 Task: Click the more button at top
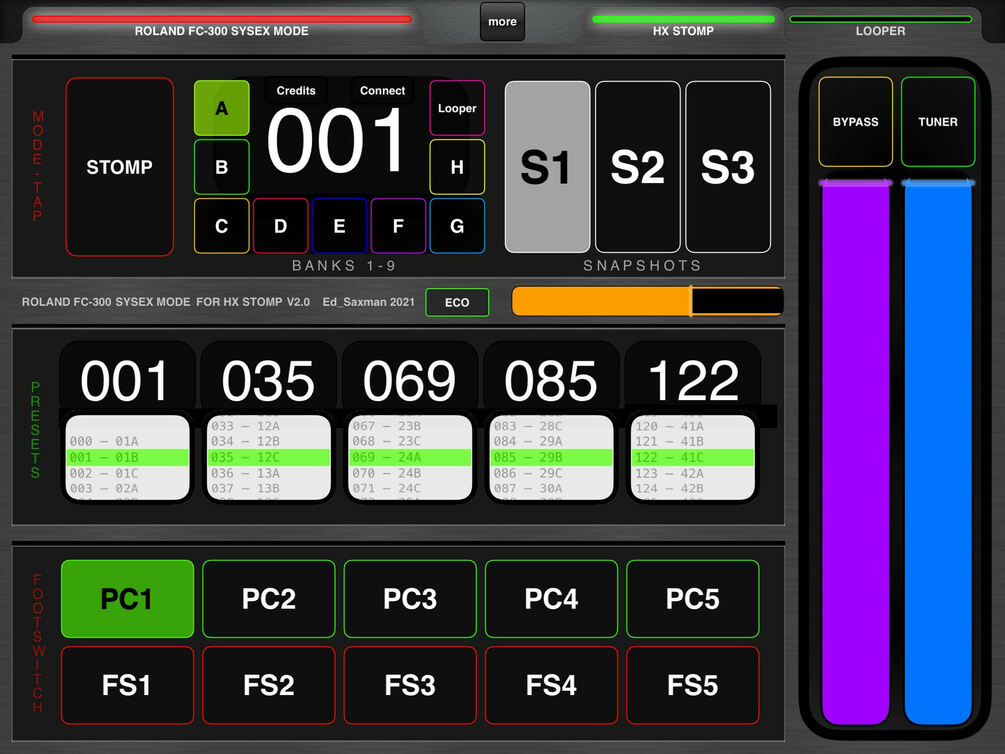coord(502,22)
